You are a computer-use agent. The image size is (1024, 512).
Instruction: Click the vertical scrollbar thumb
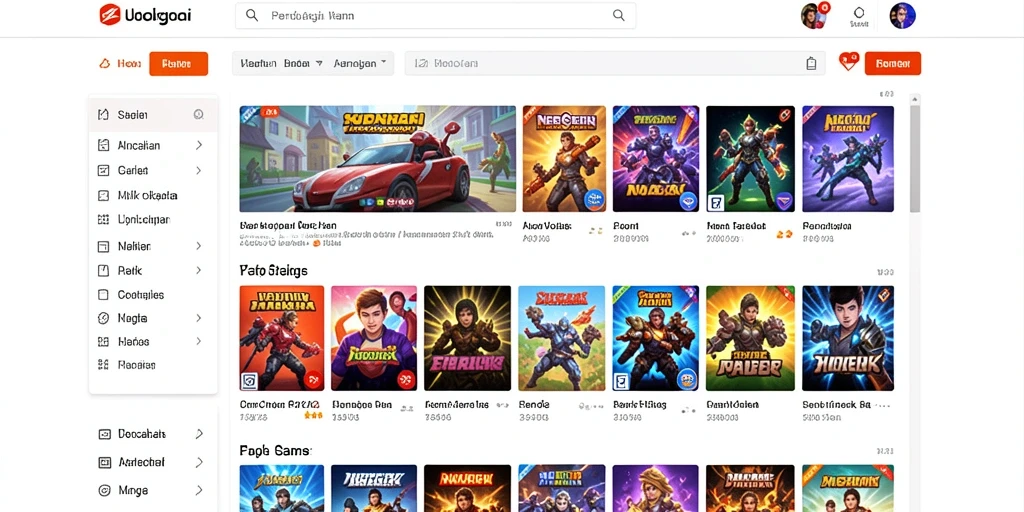click(915, 158)
